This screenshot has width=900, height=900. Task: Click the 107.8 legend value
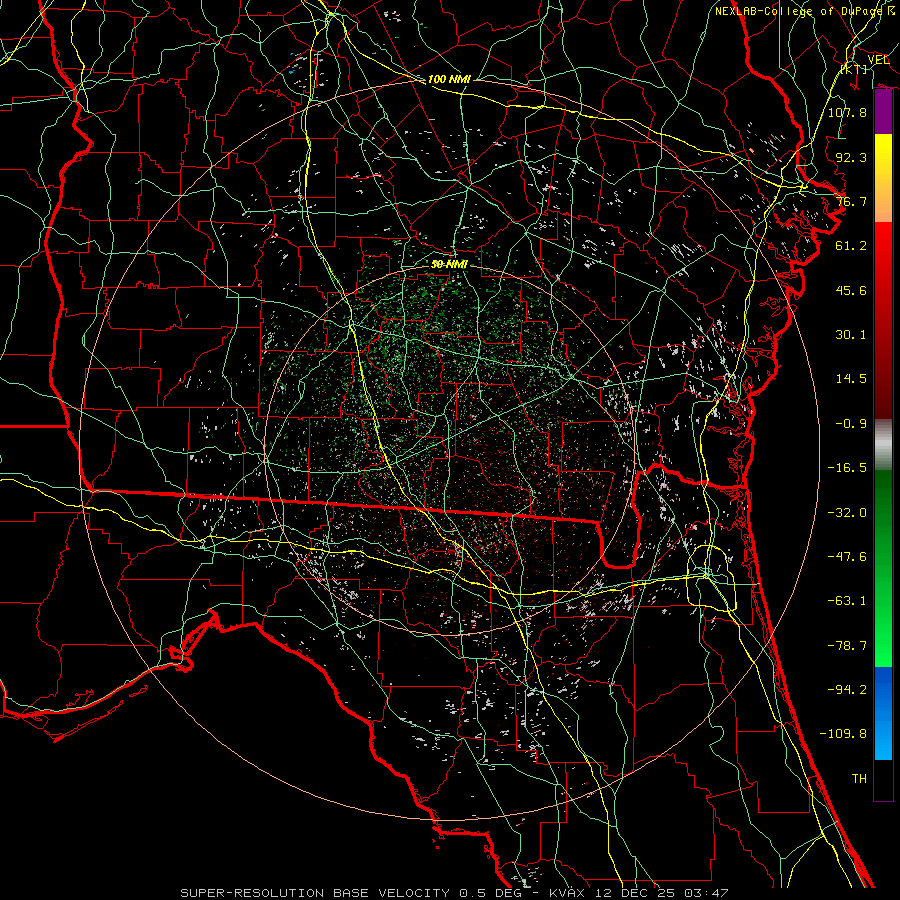coord(847,112)
